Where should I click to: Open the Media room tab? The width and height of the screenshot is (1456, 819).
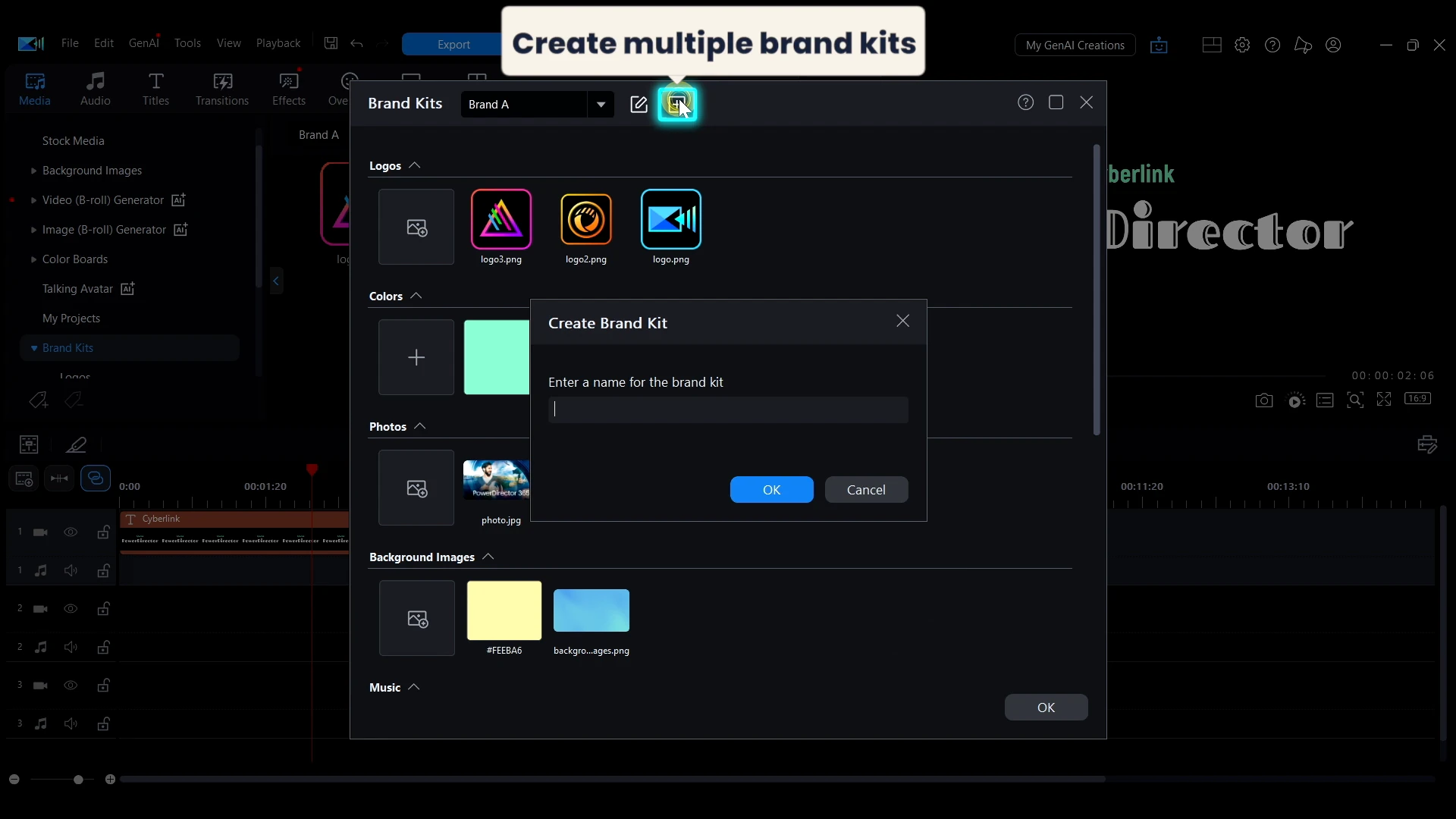tap(35, 89)
